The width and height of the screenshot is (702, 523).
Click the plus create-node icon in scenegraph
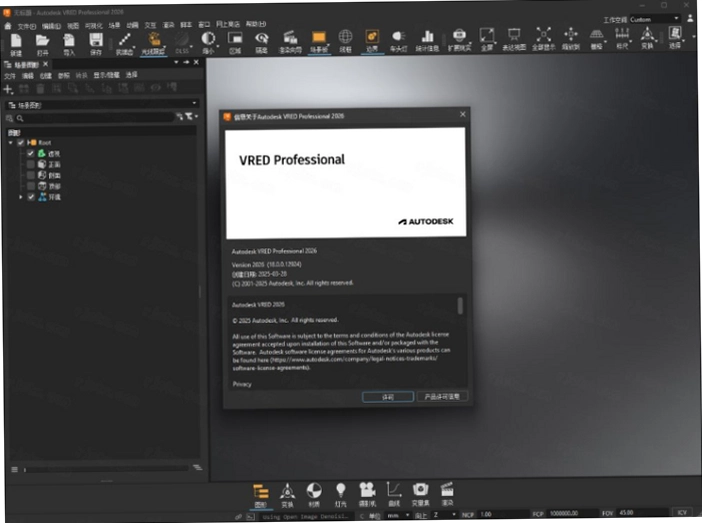pyautogui.click(x=8, y=90)
